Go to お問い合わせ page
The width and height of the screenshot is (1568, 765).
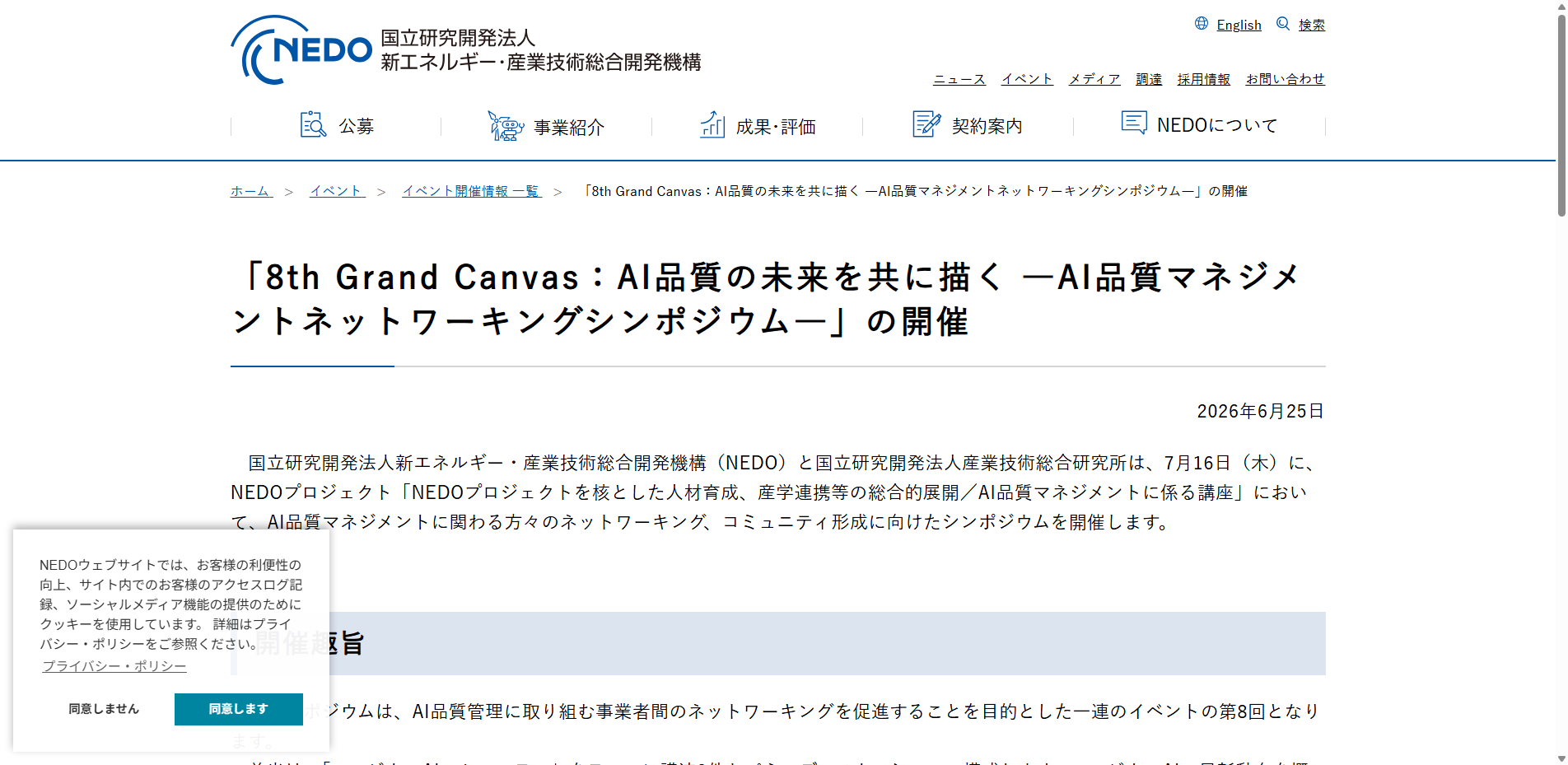pos(1285,79)
